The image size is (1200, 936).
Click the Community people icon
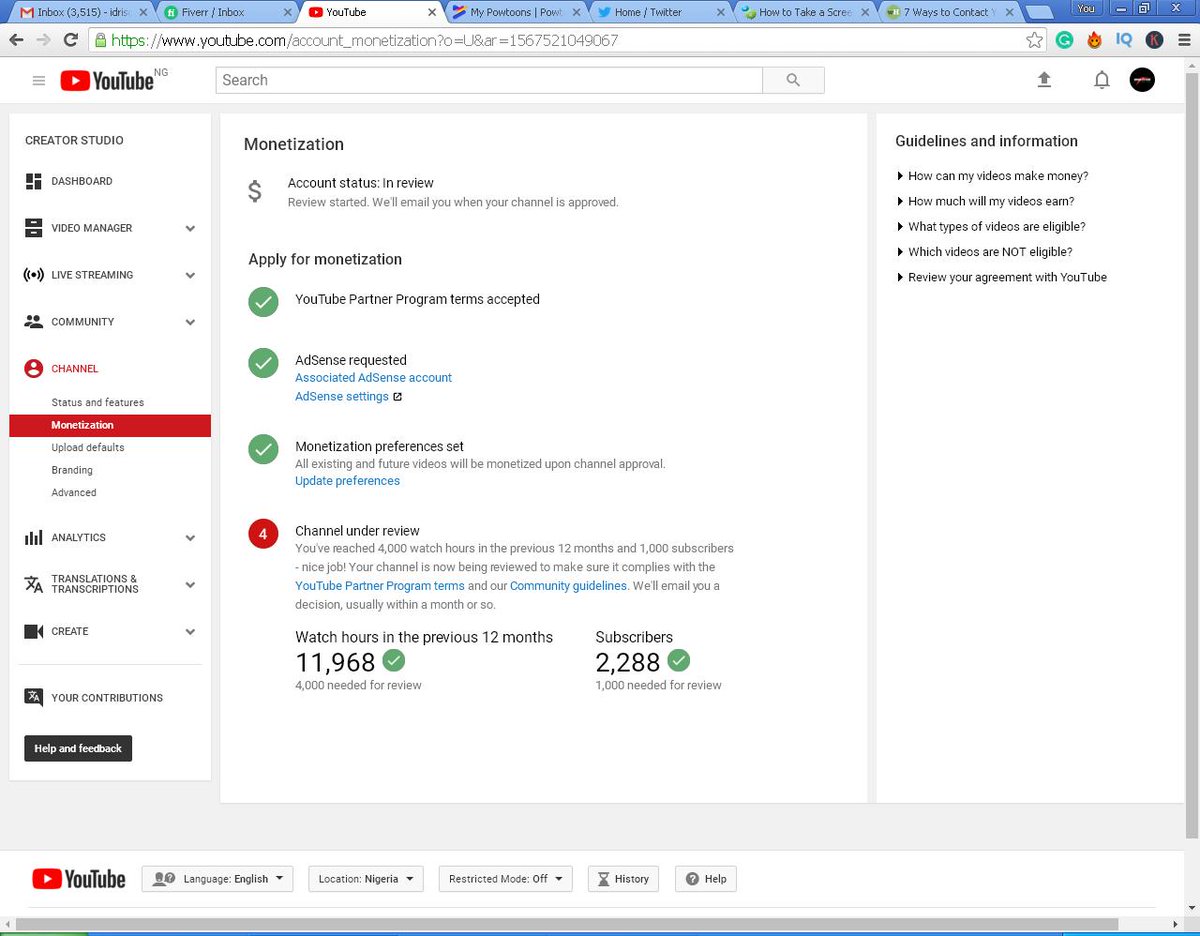(33, 322)
